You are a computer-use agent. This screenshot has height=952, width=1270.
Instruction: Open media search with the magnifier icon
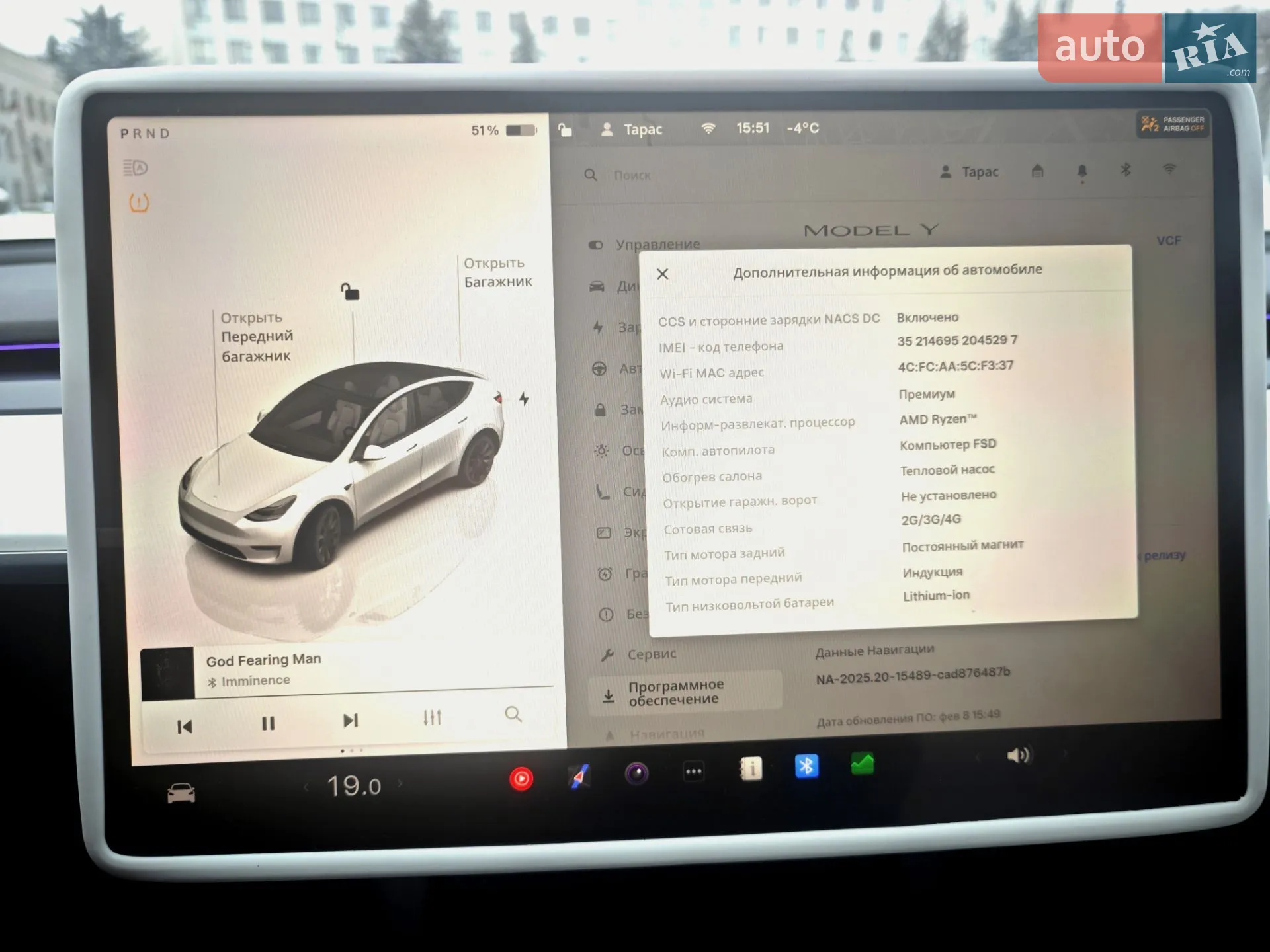[x=513, y=715]
